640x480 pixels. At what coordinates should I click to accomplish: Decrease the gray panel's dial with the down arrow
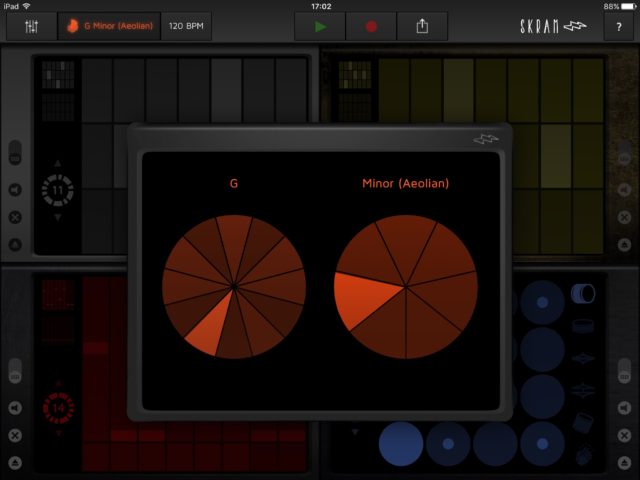tap(58, 218)
